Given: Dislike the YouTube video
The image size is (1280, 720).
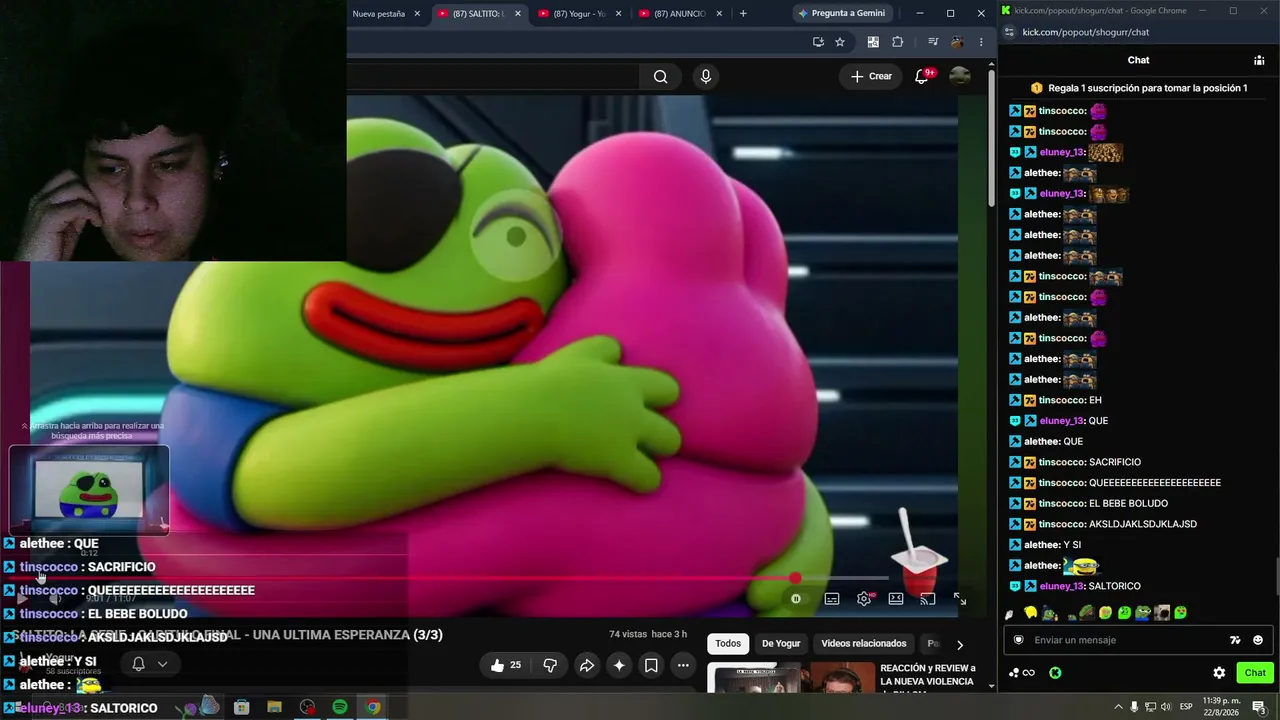Looking at the screenshot, I should coord(550,665).
